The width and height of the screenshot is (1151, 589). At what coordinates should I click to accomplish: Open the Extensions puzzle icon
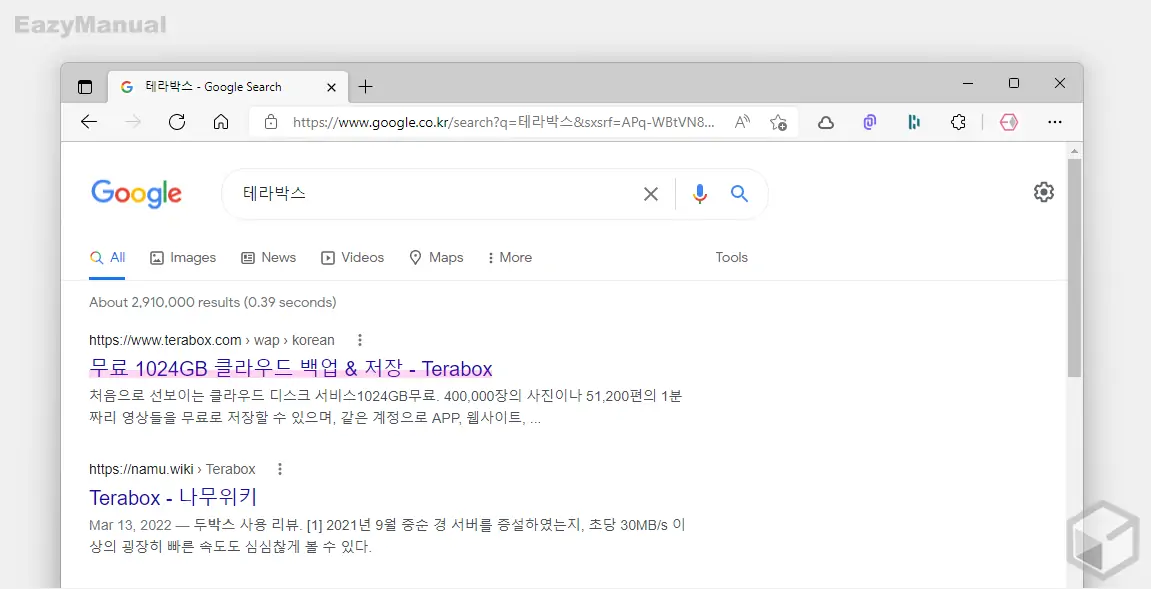[x=958, y=123]
